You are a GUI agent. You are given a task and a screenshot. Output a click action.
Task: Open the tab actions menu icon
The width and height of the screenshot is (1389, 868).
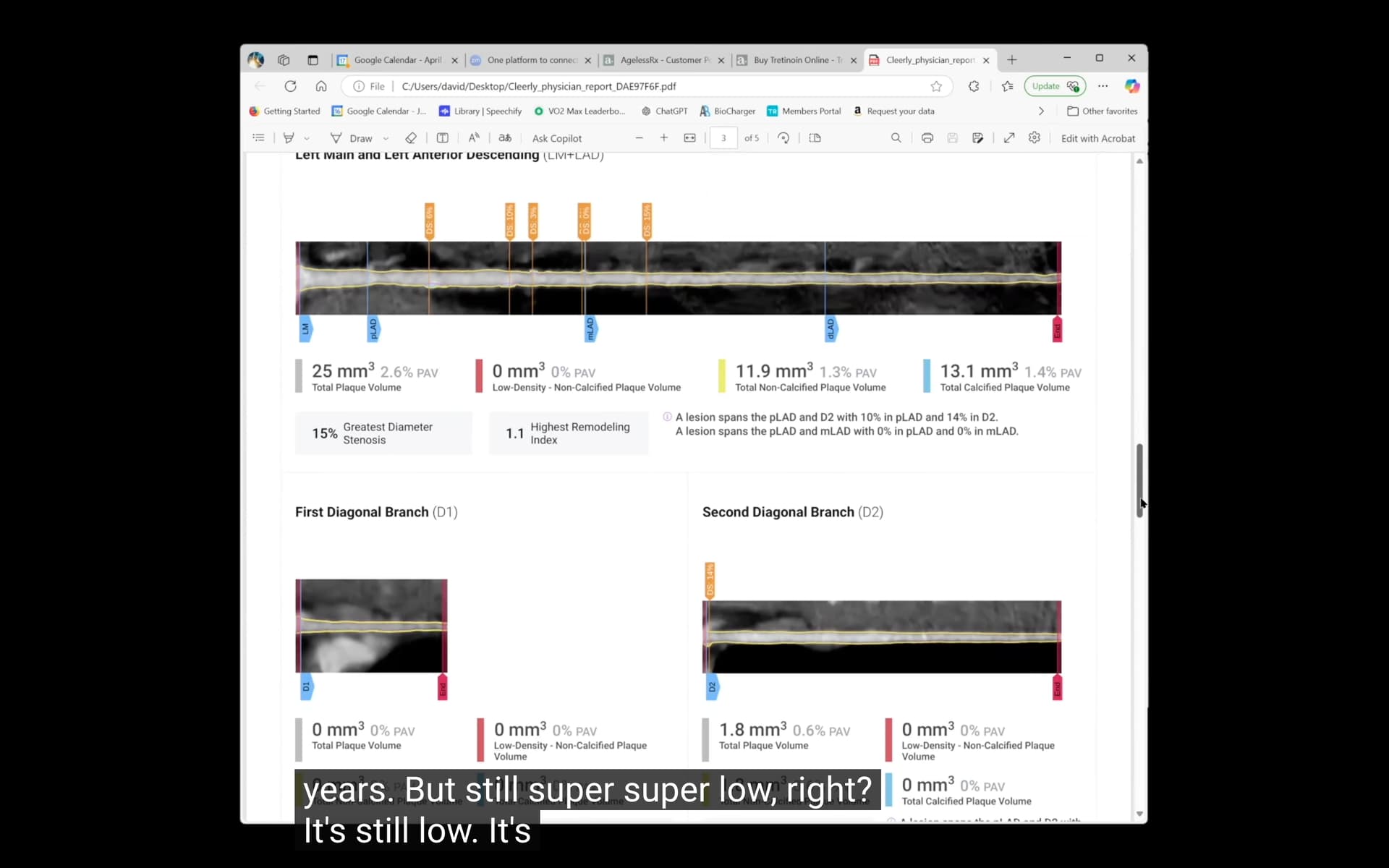[x=313, y=60]
